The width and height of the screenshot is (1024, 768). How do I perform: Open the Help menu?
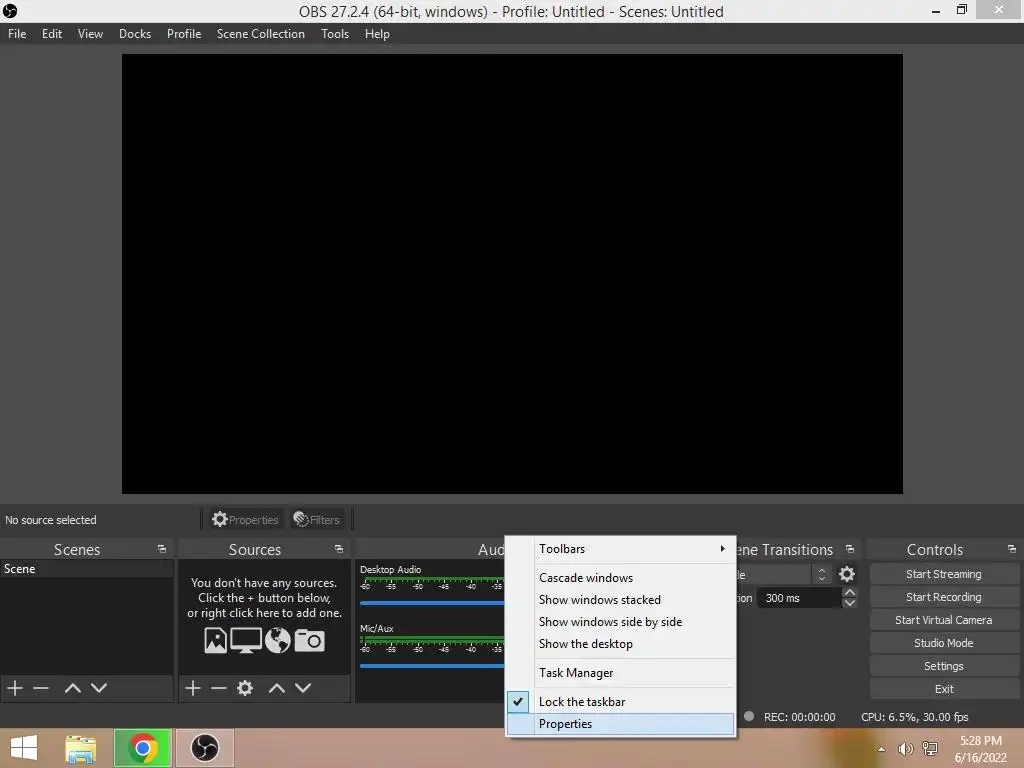(x=377, y=34)
